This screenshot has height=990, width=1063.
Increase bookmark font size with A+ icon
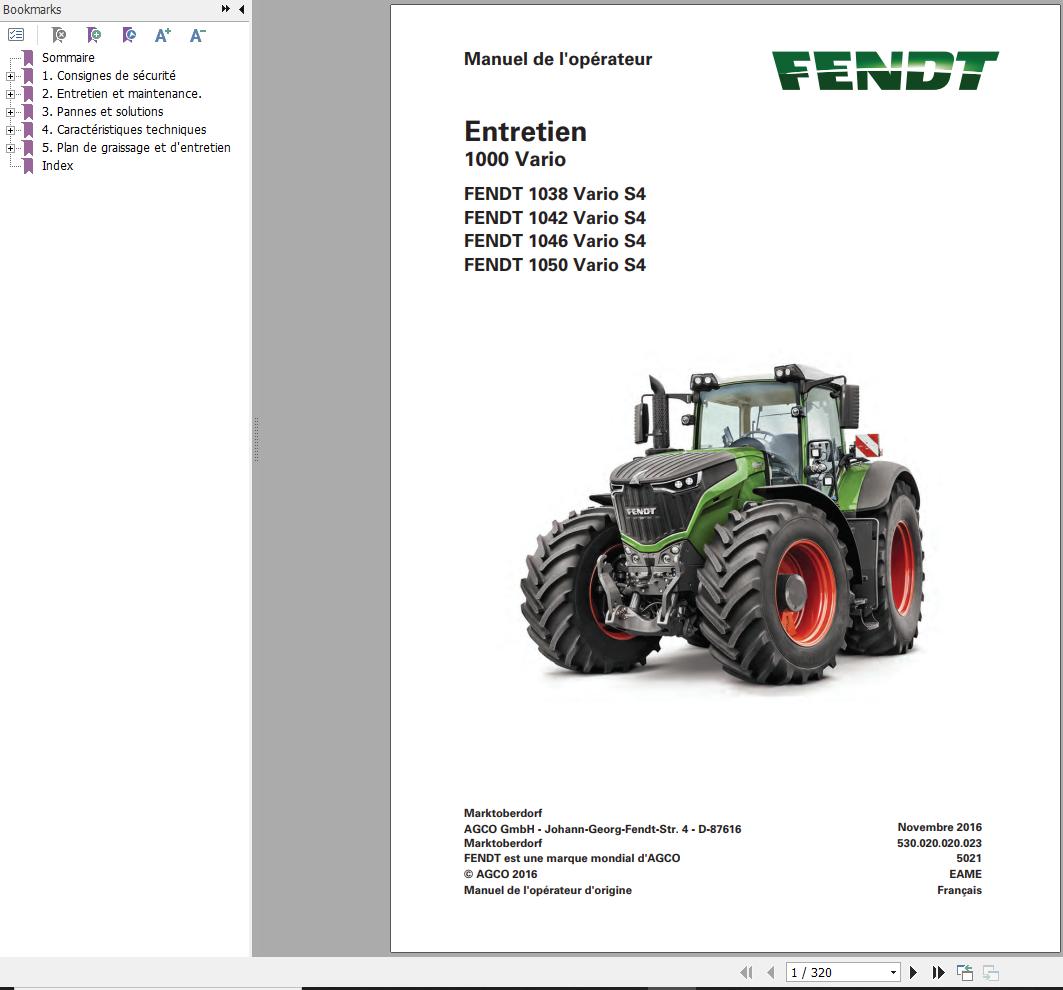[x=163, y=35]
